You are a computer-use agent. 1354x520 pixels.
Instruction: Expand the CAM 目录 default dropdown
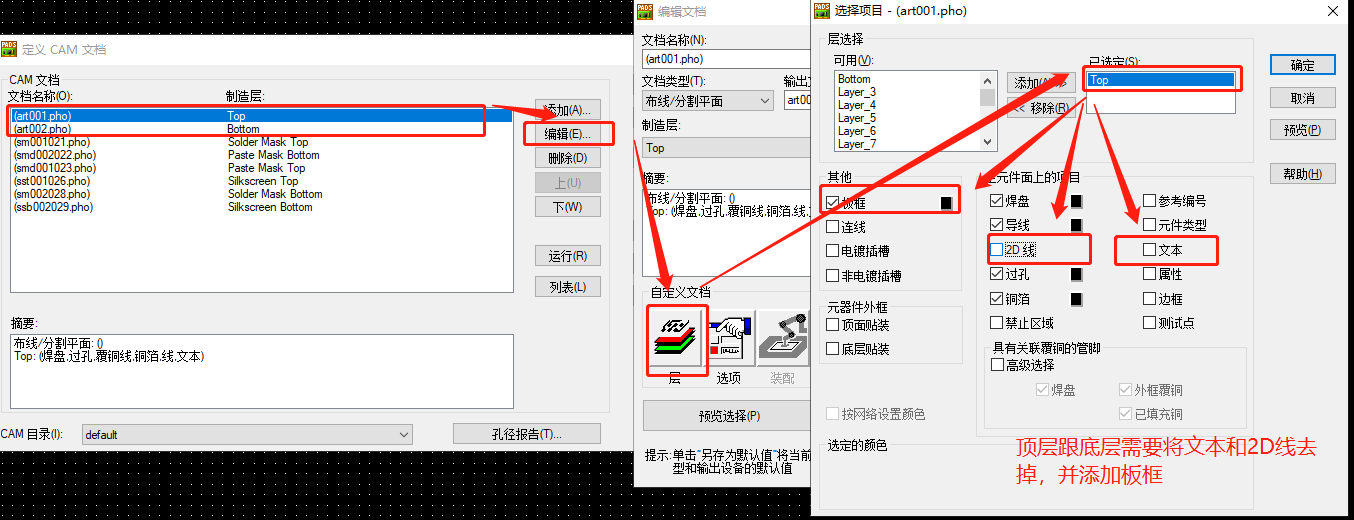click(247, 434)
